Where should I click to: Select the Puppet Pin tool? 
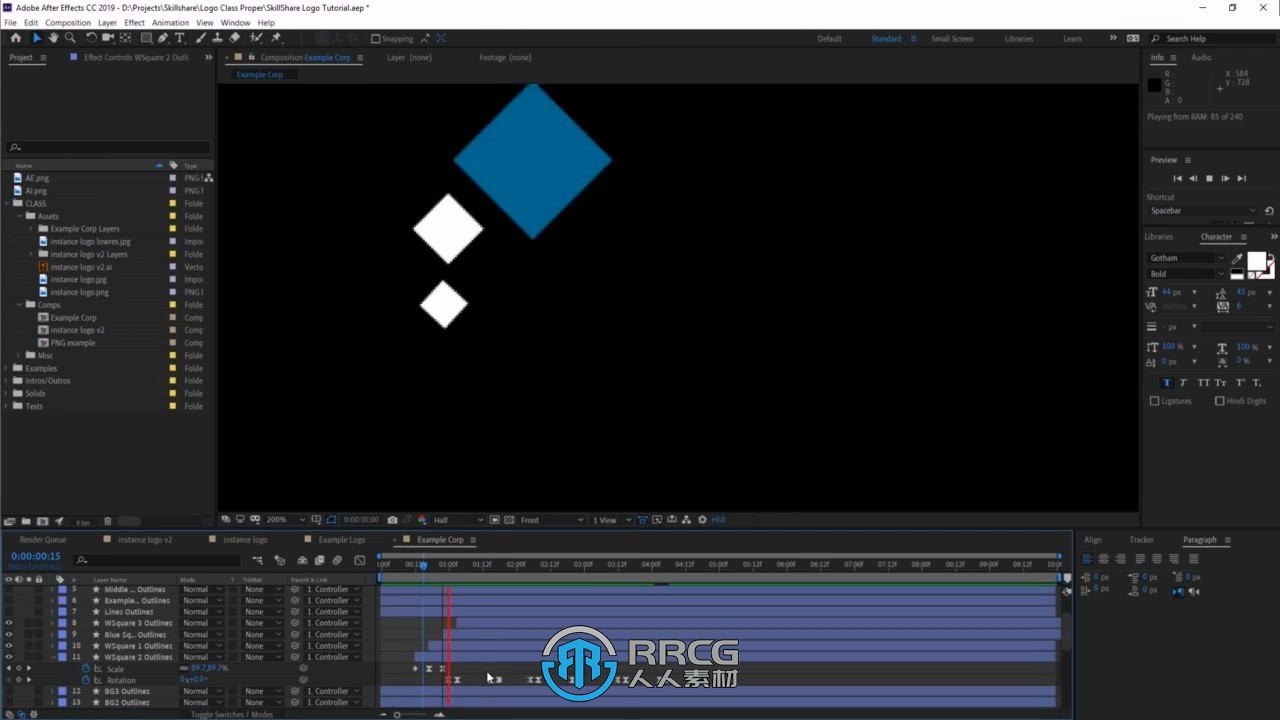coord(277,38)
